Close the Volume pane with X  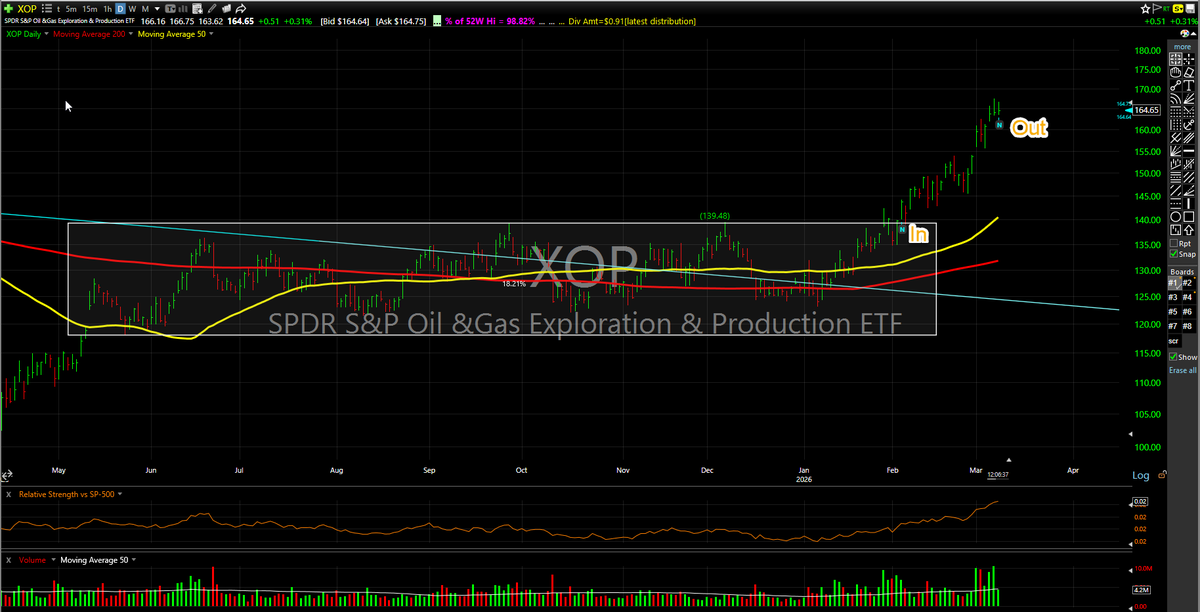click(7, 560)
